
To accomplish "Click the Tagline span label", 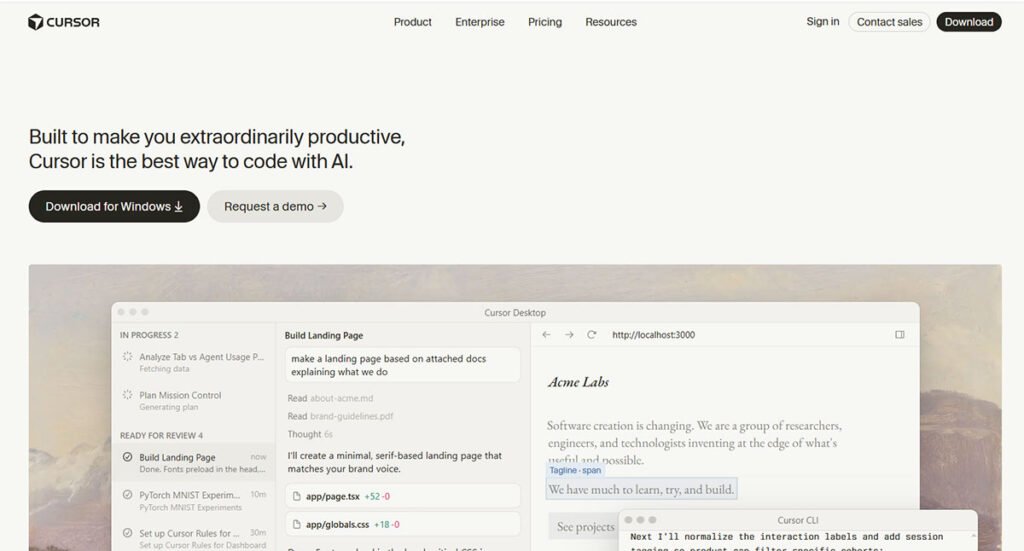I will pos(575,470).
